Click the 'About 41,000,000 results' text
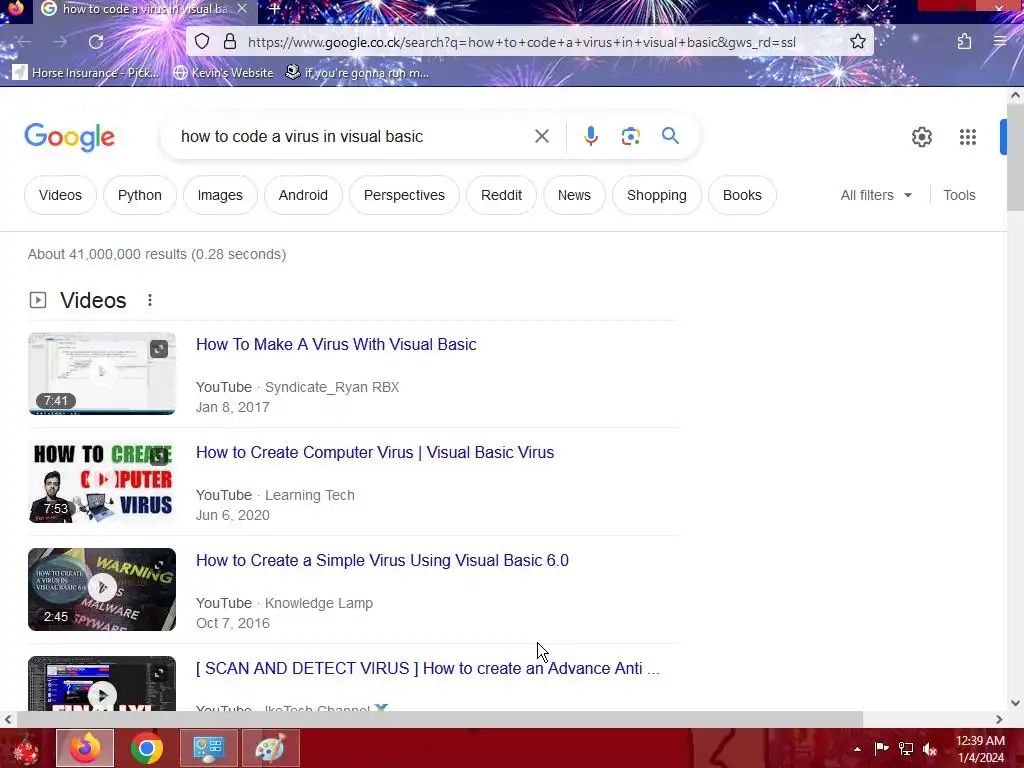 point(157,254)
